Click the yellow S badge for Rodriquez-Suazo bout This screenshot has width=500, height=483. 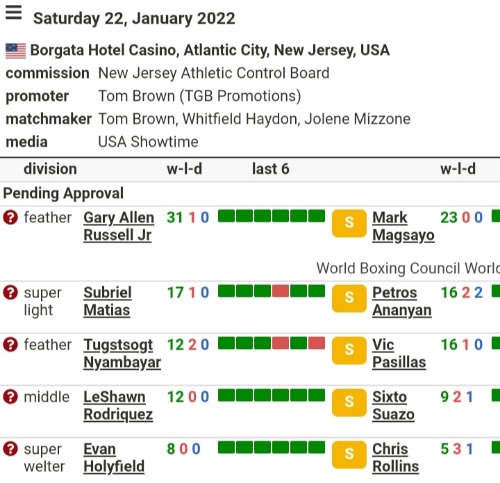pyautogui.click(x=349, y=402)
